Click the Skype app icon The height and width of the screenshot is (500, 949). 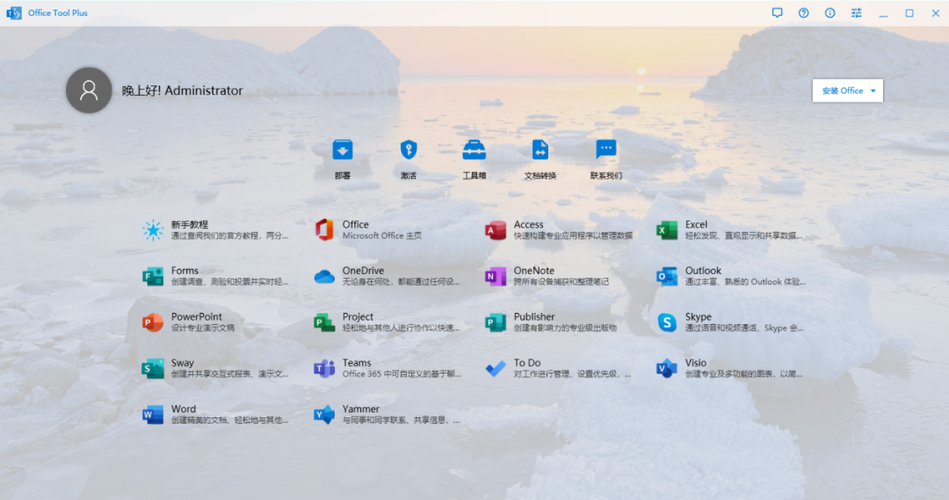[666, 322]
